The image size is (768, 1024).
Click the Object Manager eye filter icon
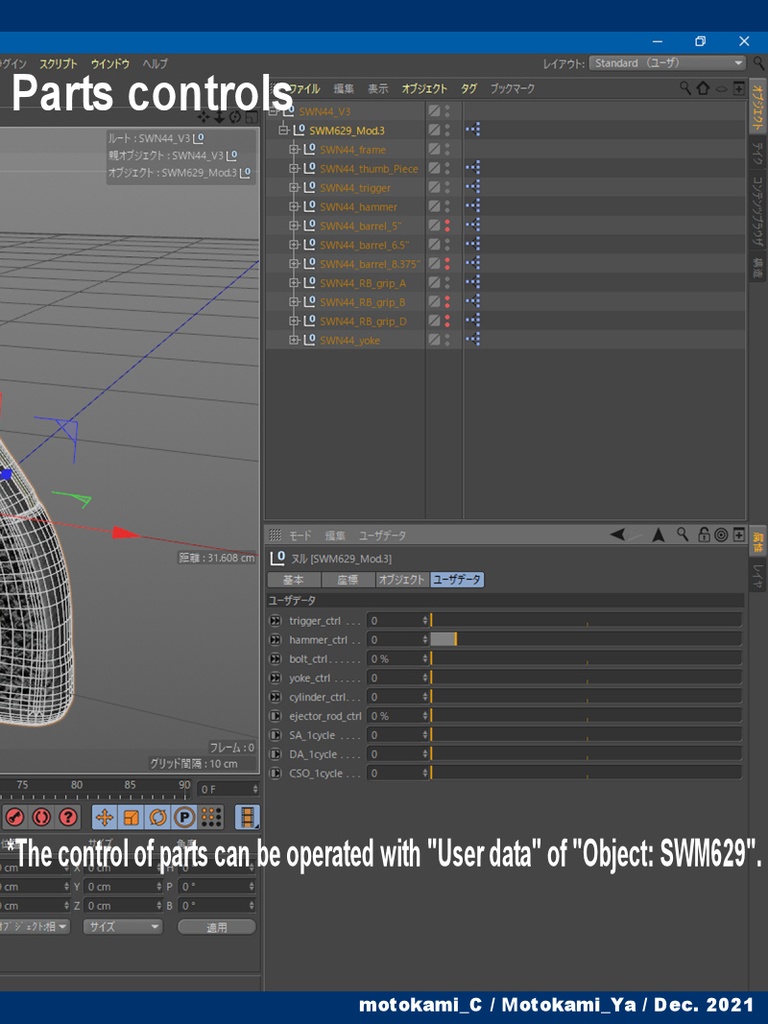pyautogui.click(x=721, y=88)
